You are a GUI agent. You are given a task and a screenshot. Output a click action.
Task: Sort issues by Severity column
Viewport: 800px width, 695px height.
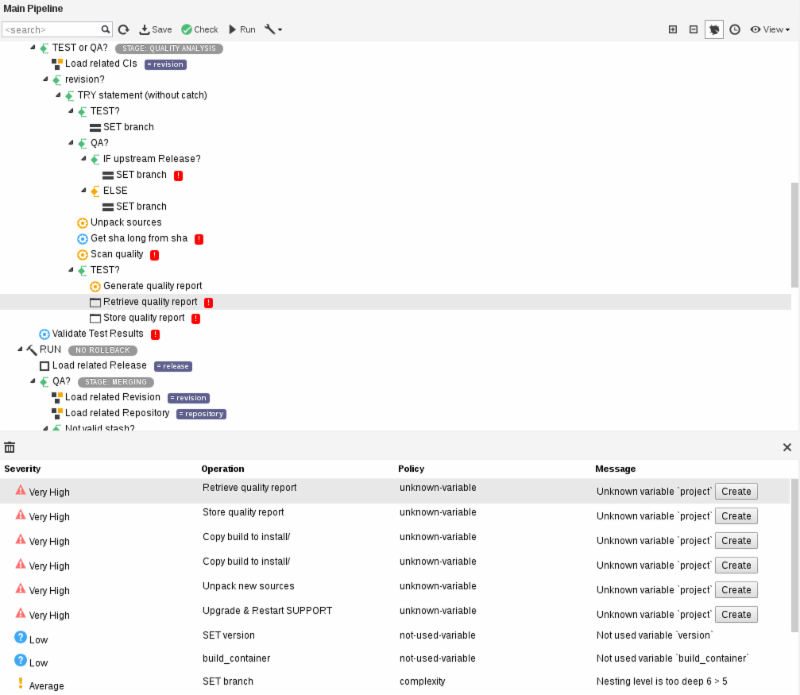click(22, 469)
